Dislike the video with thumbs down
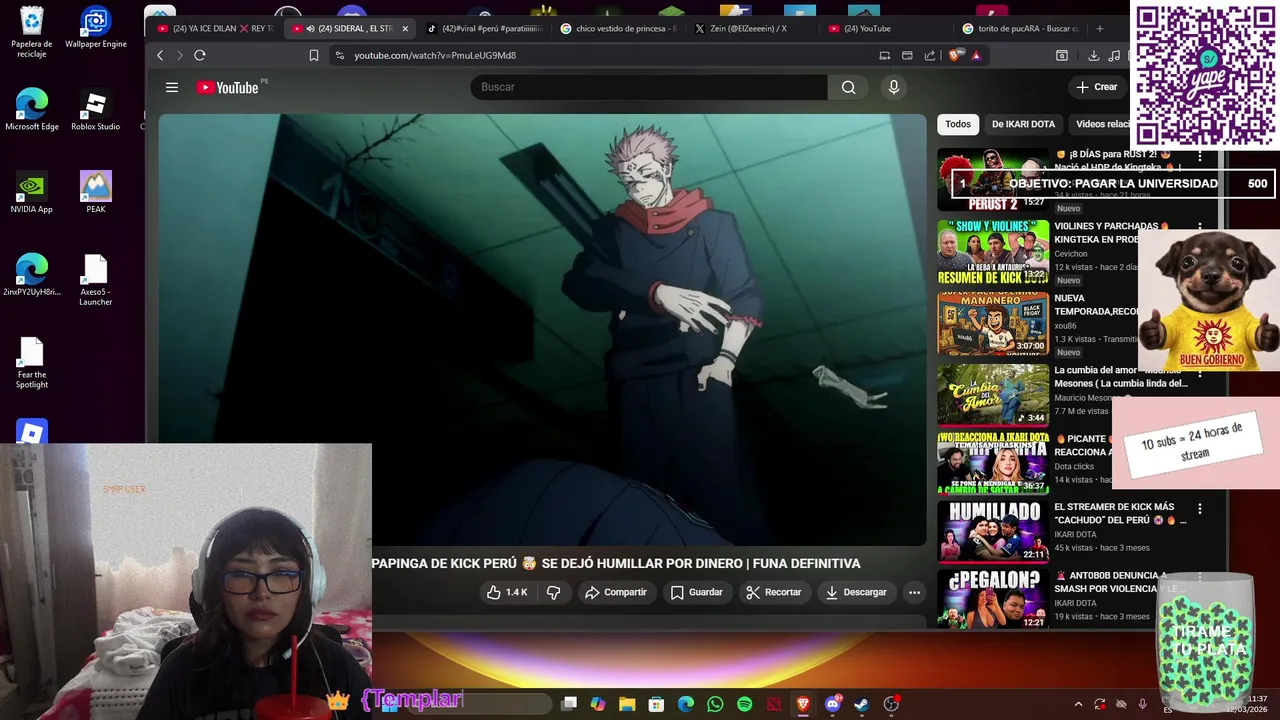The height and width of the screenshot is (720, 1280). tap(553, 592)
